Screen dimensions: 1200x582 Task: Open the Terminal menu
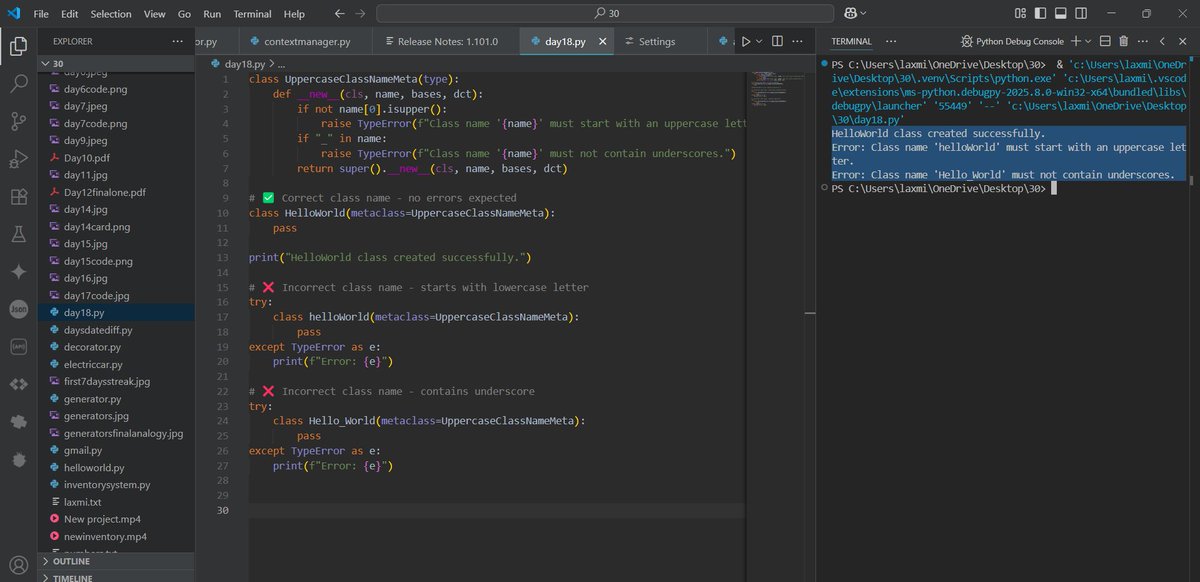click(x=252, y=14)
